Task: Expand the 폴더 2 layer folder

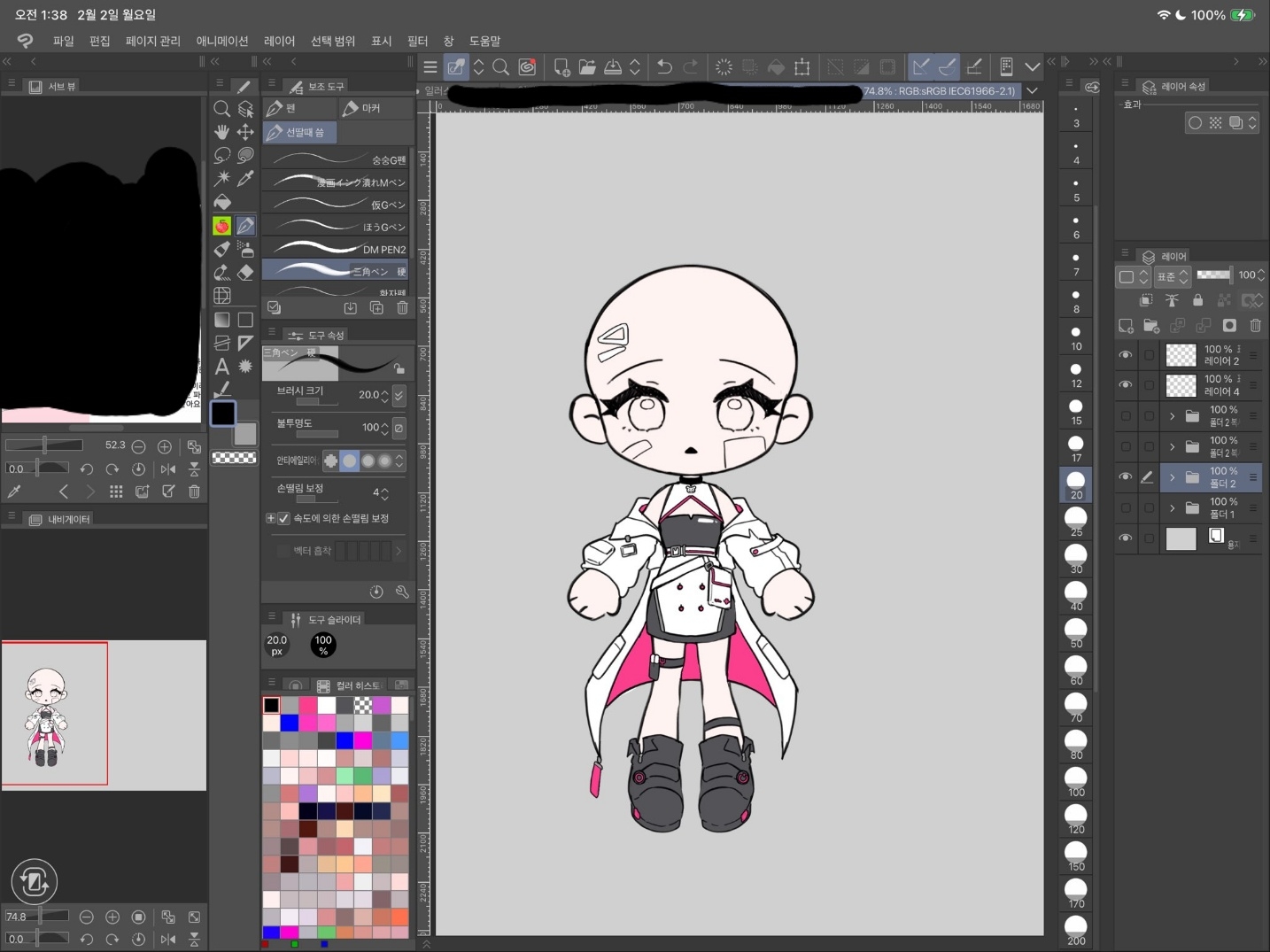Action: pyautogui.click(x=1172, y=477)
